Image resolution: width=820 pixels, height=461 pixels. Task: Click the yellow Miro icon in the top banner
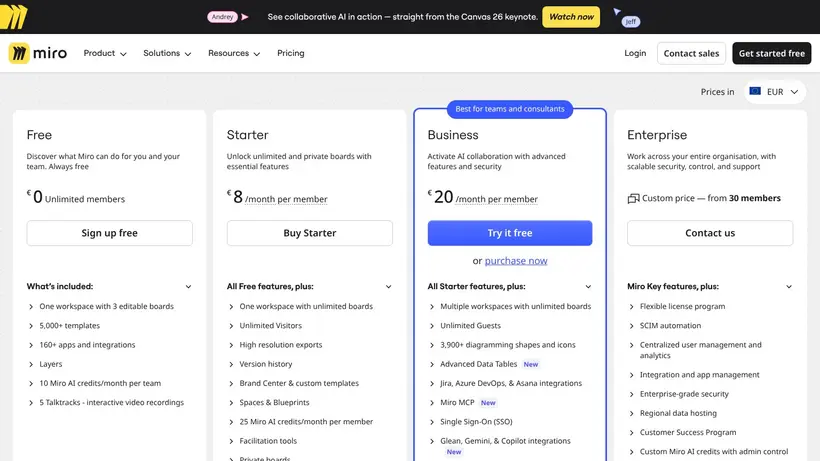point(14,16)
